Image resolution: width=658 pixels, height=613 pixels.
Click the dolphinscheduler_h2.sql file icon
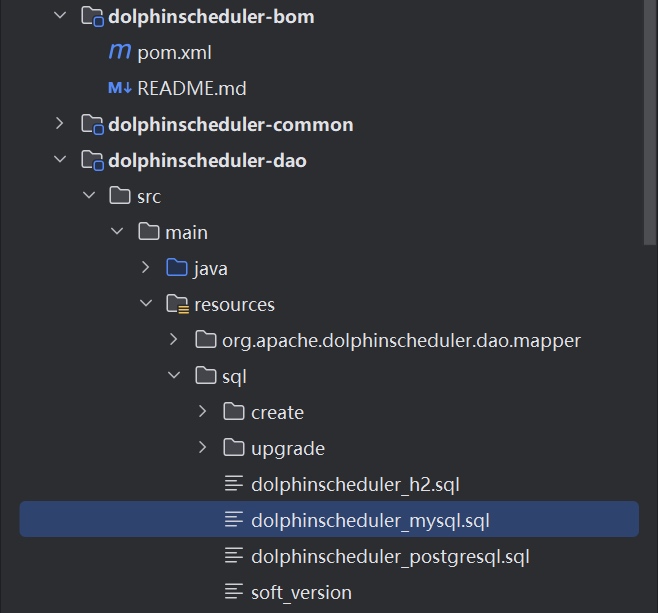[234, 484]
